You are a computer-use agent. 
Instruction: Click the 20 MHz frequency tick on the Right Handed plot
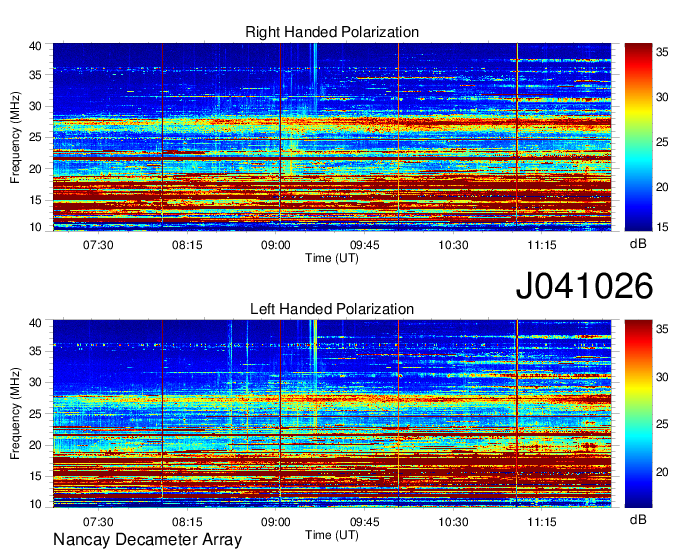pyautogui.click(x=35, y=169)
